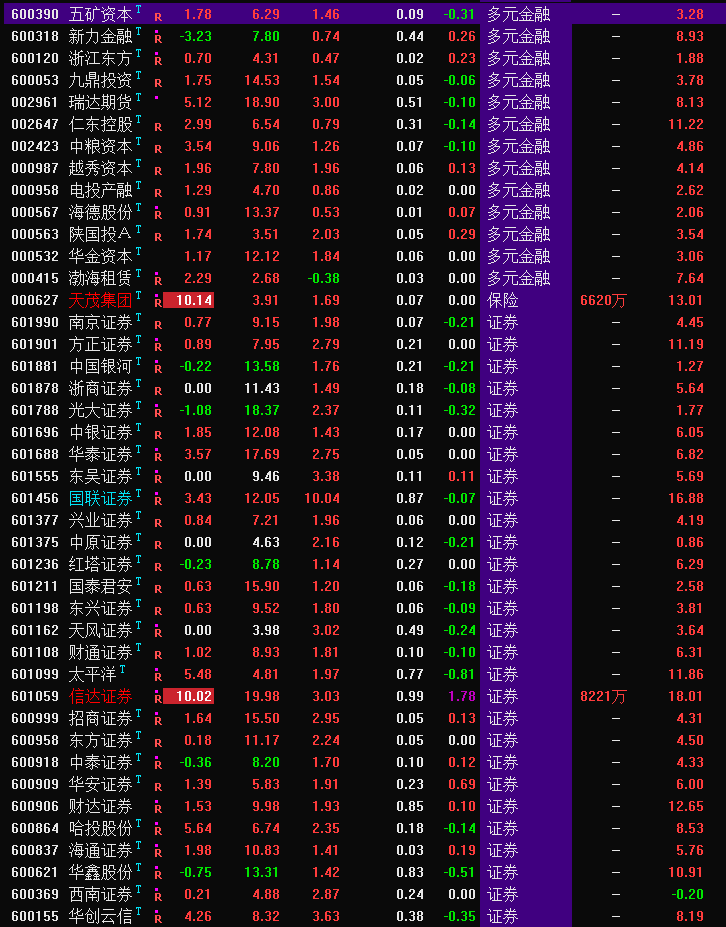
Task: Click the R margin marker beside 天茂集团
Action: click(x=158, y=303)
